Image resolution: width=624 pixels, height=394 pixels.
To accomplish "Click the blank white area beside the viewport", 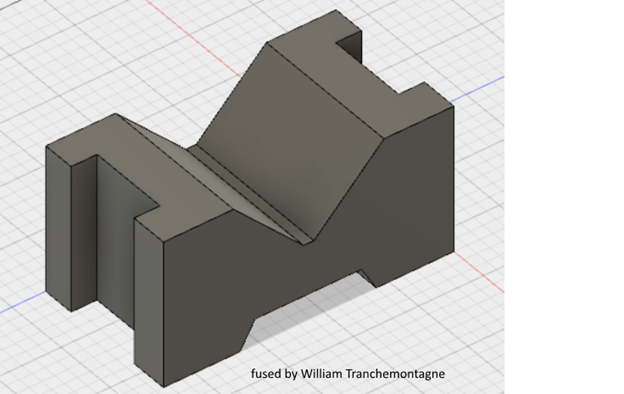I will [x=564, y=197].
